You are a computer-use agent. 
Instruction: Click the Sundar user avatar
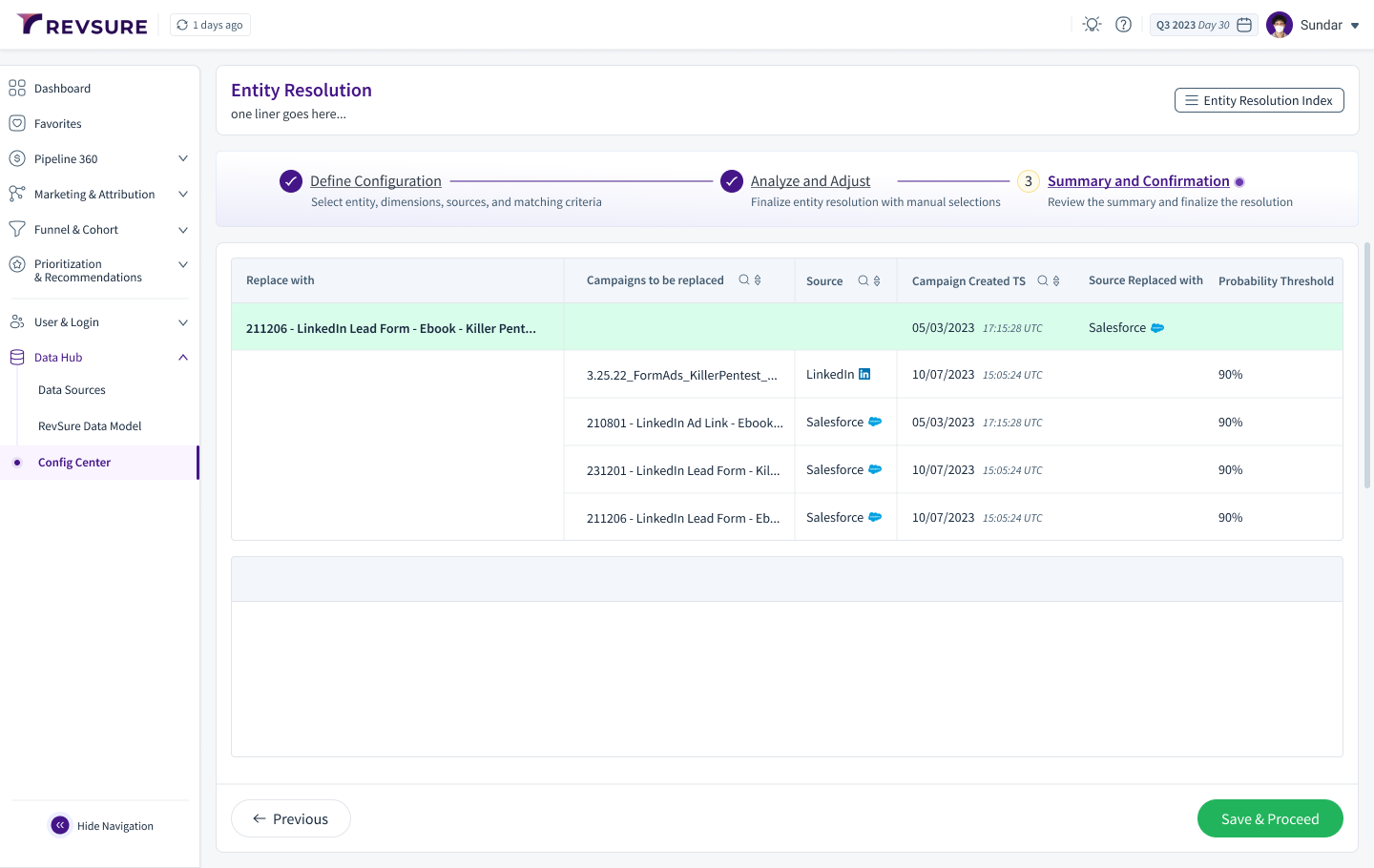[1280, 25]
